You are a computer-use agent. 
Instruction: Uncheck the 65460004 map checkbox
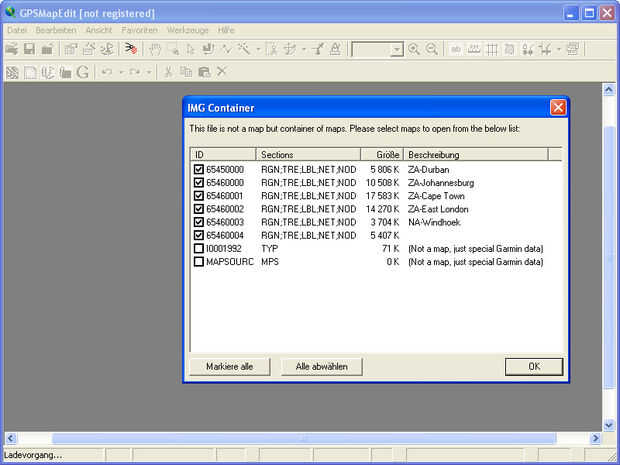198,235
